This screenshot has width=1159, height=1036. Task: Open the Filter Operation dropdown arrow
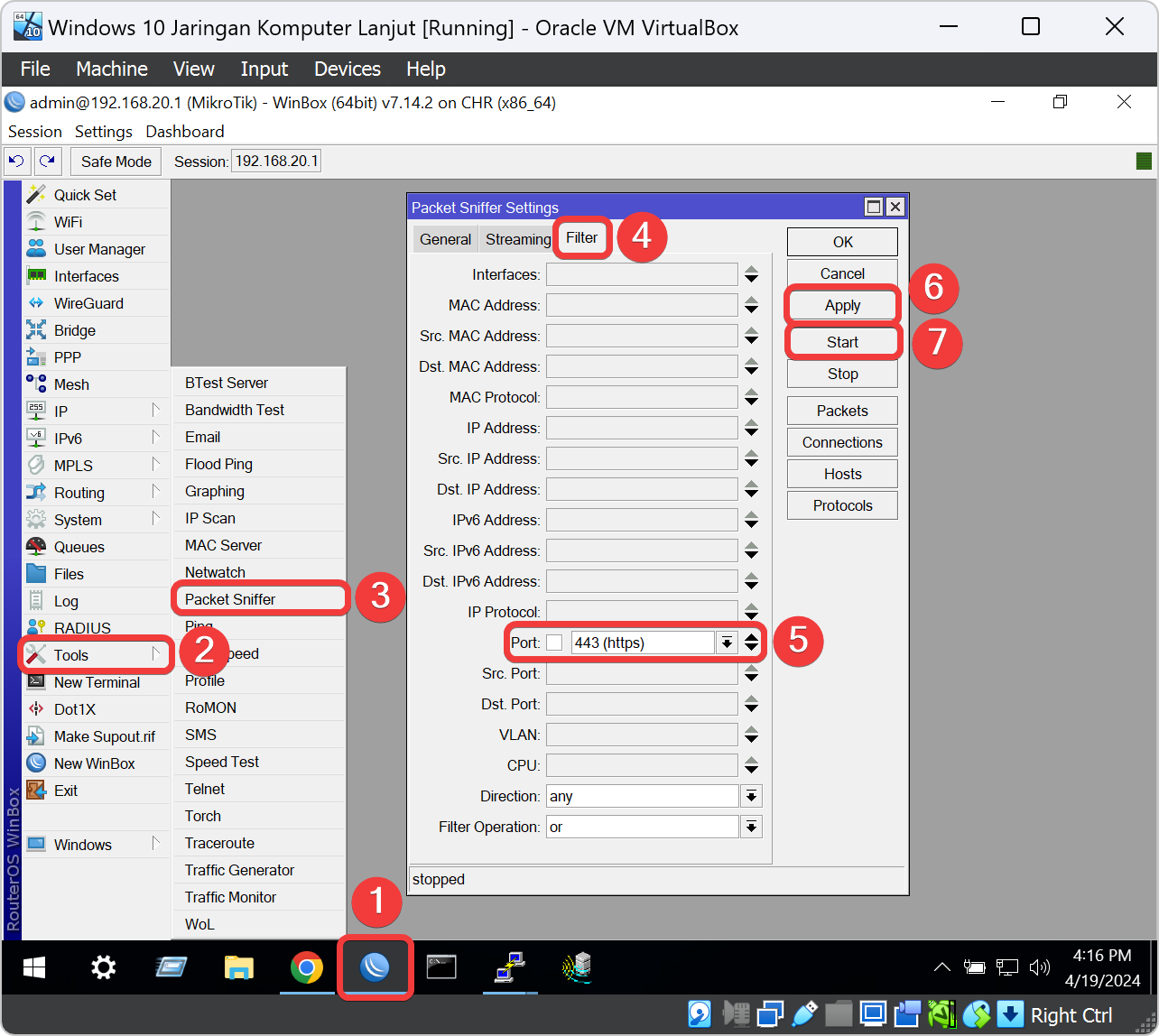751,827
